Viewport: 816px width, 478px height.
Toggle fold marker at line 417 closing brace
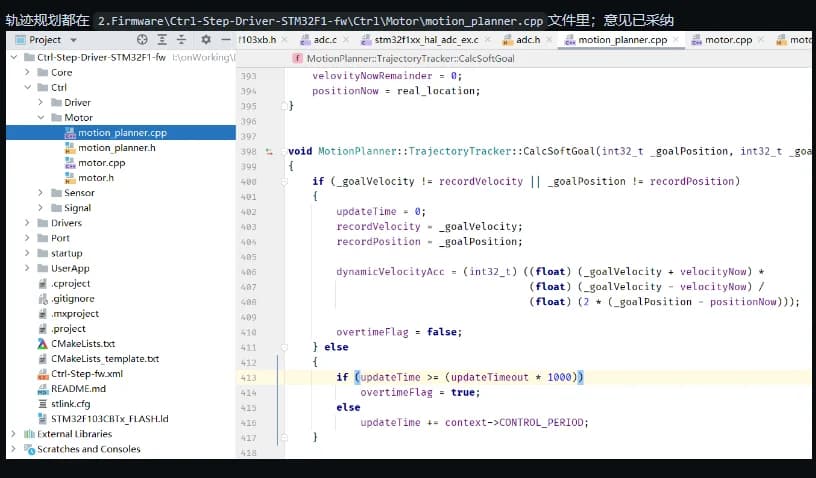(x=284, y=438)
